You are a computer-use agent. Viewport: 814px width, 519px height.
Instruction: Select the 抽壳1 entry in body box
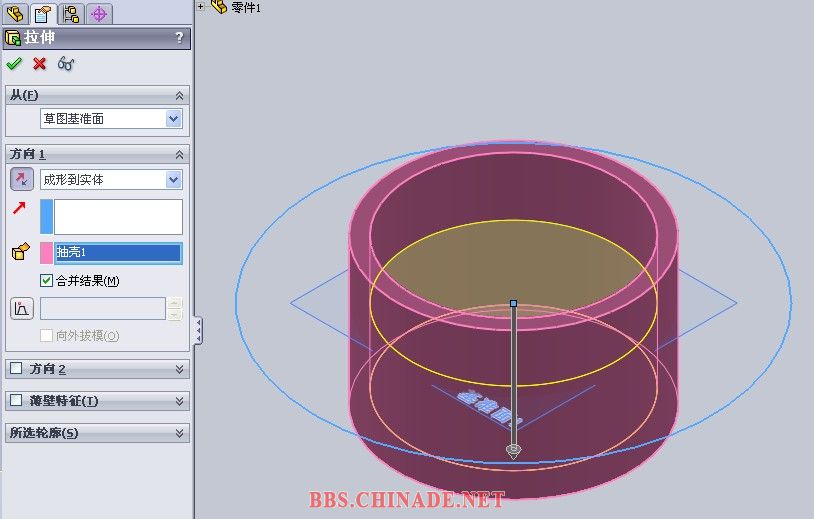click(x=118, y=253)
